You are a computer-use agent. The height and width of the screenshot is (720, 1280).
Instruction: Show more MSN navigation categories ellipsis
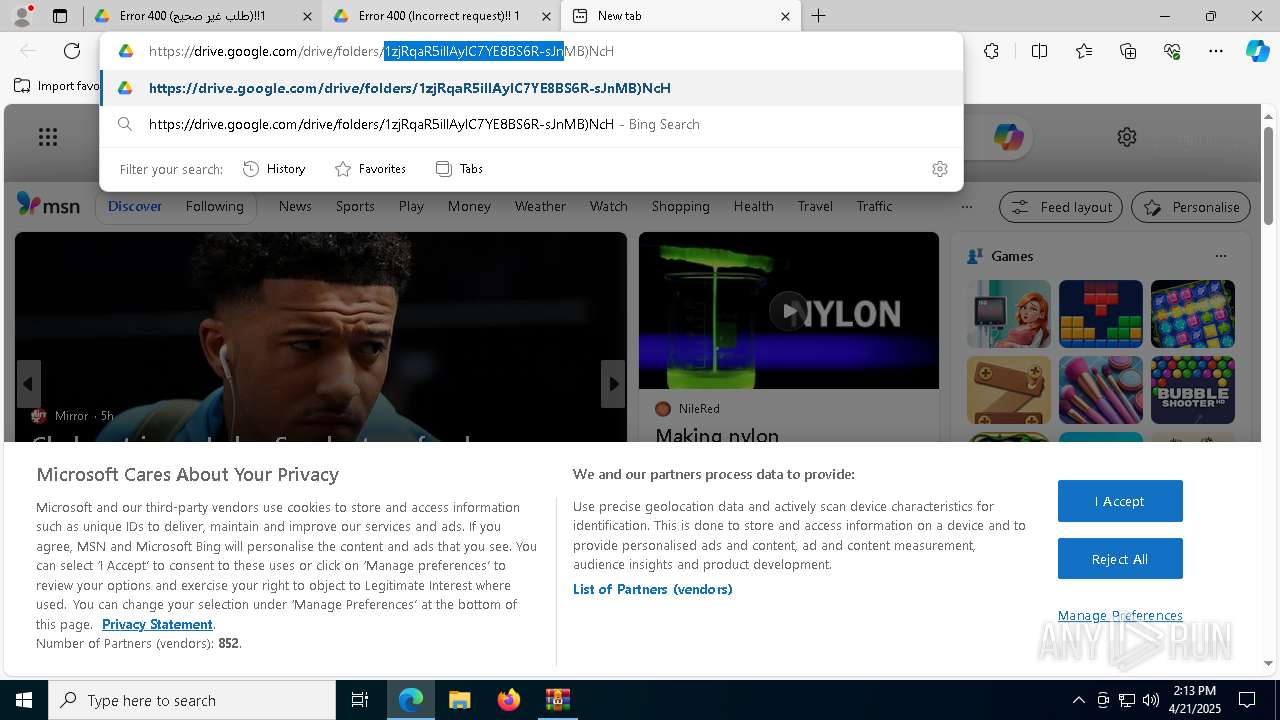point(966,207)
